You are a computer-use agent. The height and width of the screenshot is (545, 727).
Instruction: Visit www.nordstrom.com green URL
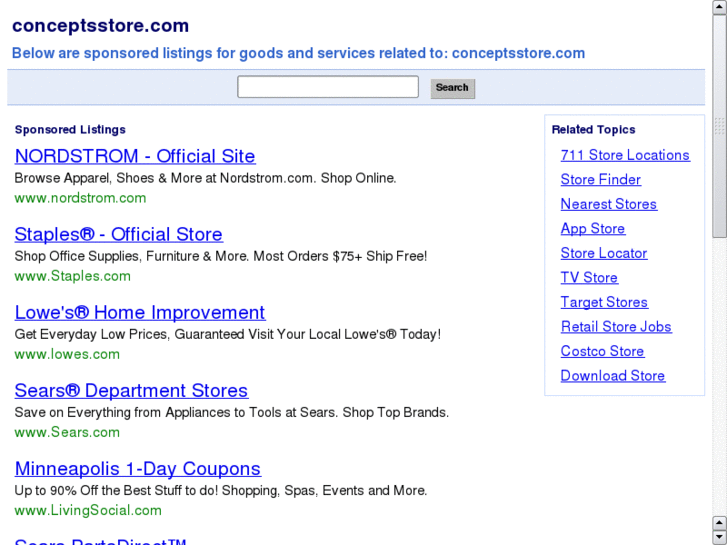pyautogui.click(x=80, y=198)
